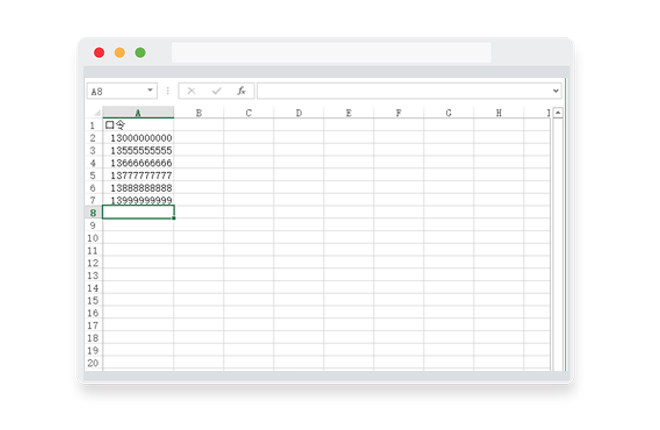Click the green maximize window dot

click(x=140, y=53)
